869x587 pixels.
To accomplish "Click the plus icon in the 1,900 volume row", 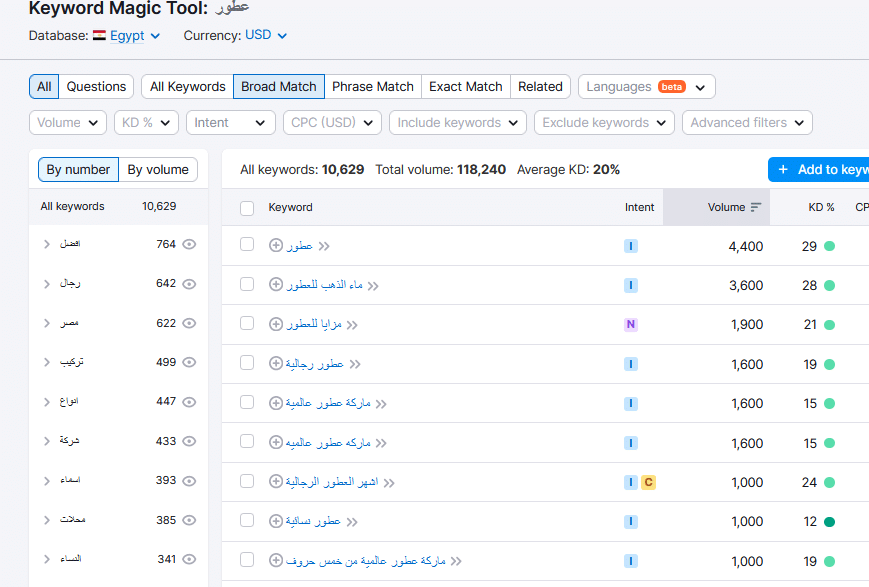I will pyautogui.click(x=276, y=324).
